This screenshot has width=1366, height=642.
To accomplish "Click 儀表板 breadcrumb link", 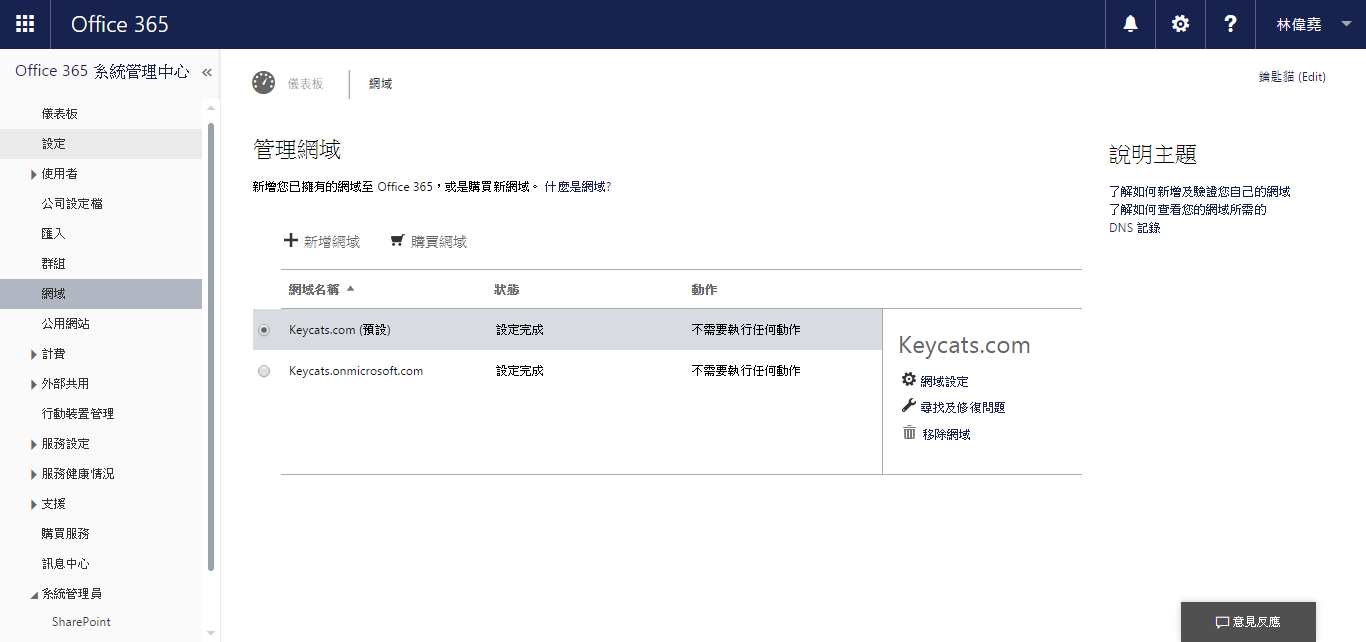I will point(305,84).
